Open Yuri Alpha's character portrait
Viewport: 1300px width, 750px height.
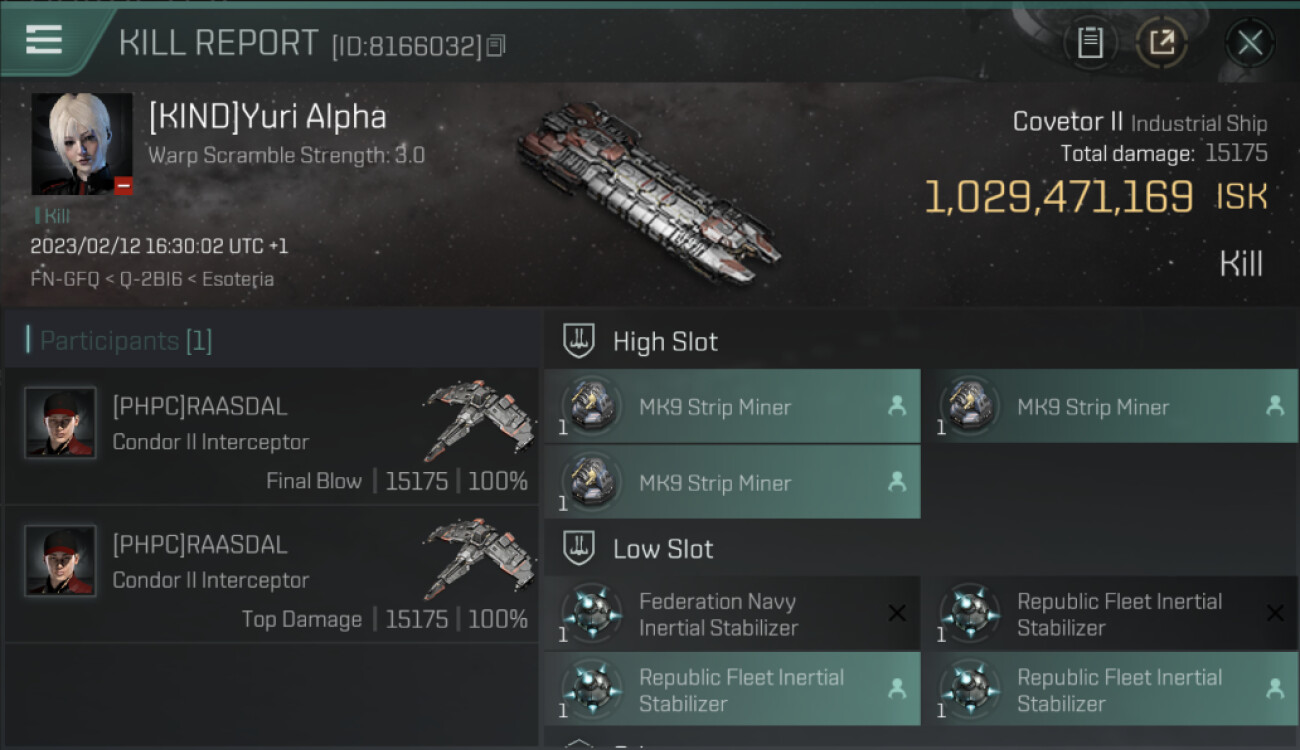pyautogui.click(x=81, y=144)
